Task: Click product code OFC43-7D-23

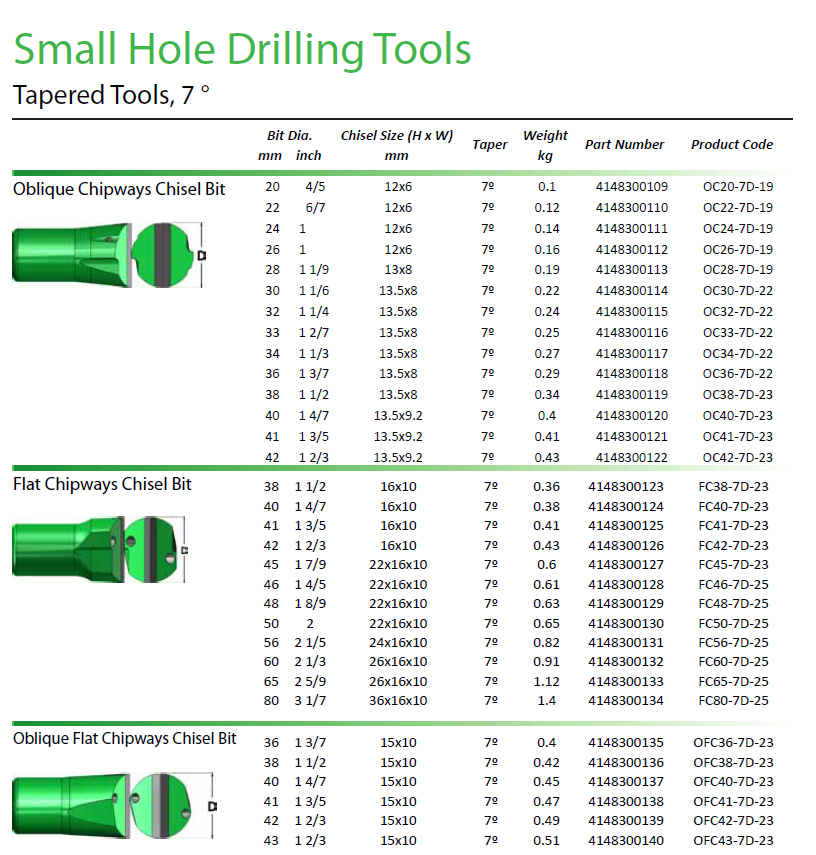Action: pos(733,841)
